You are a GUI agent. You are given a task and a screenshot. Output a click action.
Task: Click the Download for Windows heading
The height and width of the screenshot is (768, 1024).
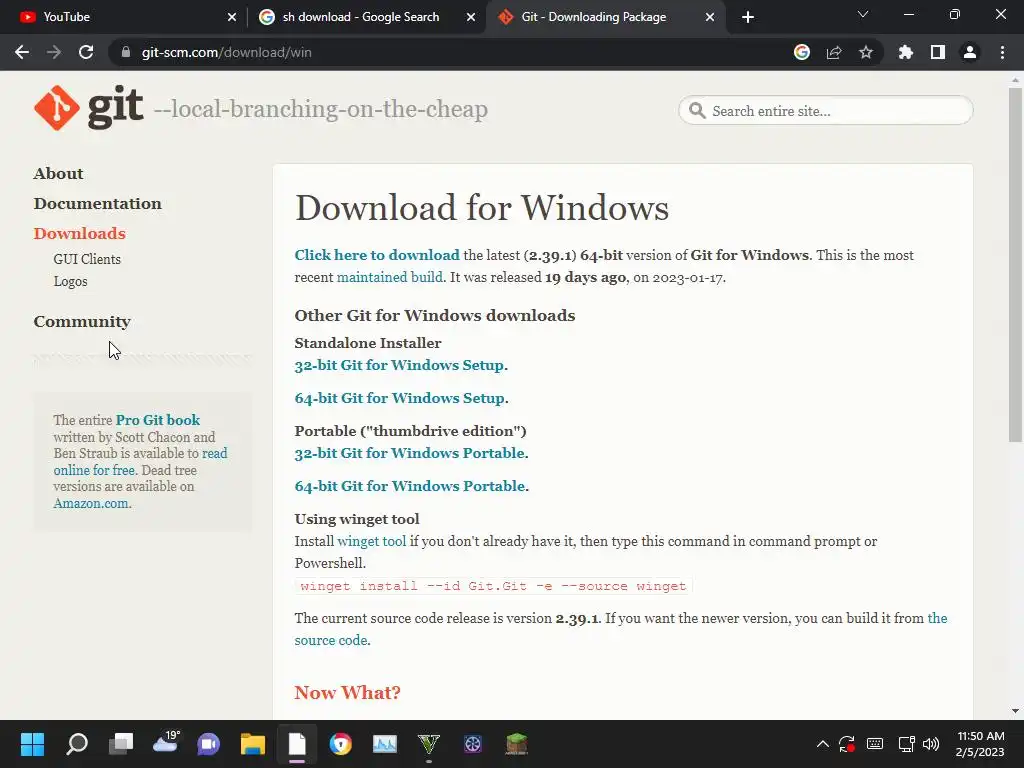tap(482, 208)
